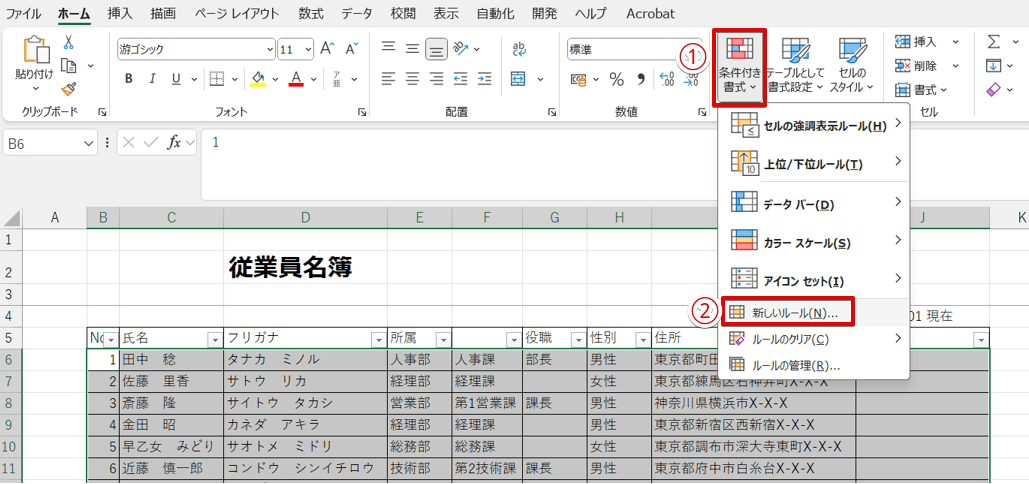Click the top align icon
The image size is (1029, 484).
[389, 49]
